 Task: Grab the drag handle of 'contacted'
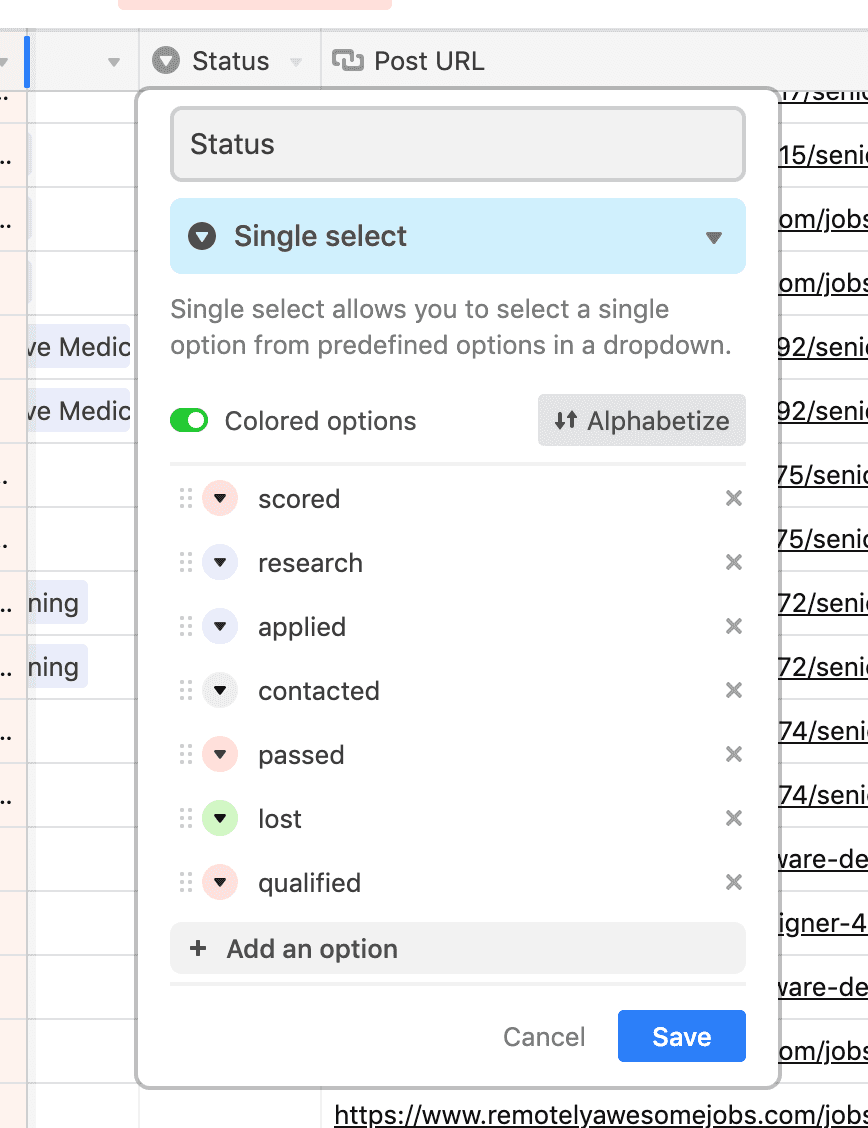[x=186, y=691]
